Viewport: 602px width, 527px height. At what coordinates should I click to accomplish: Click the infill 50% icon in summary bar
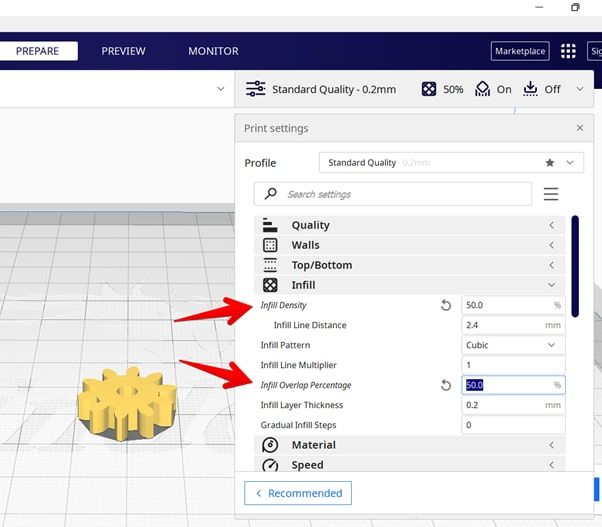point(429,89)
